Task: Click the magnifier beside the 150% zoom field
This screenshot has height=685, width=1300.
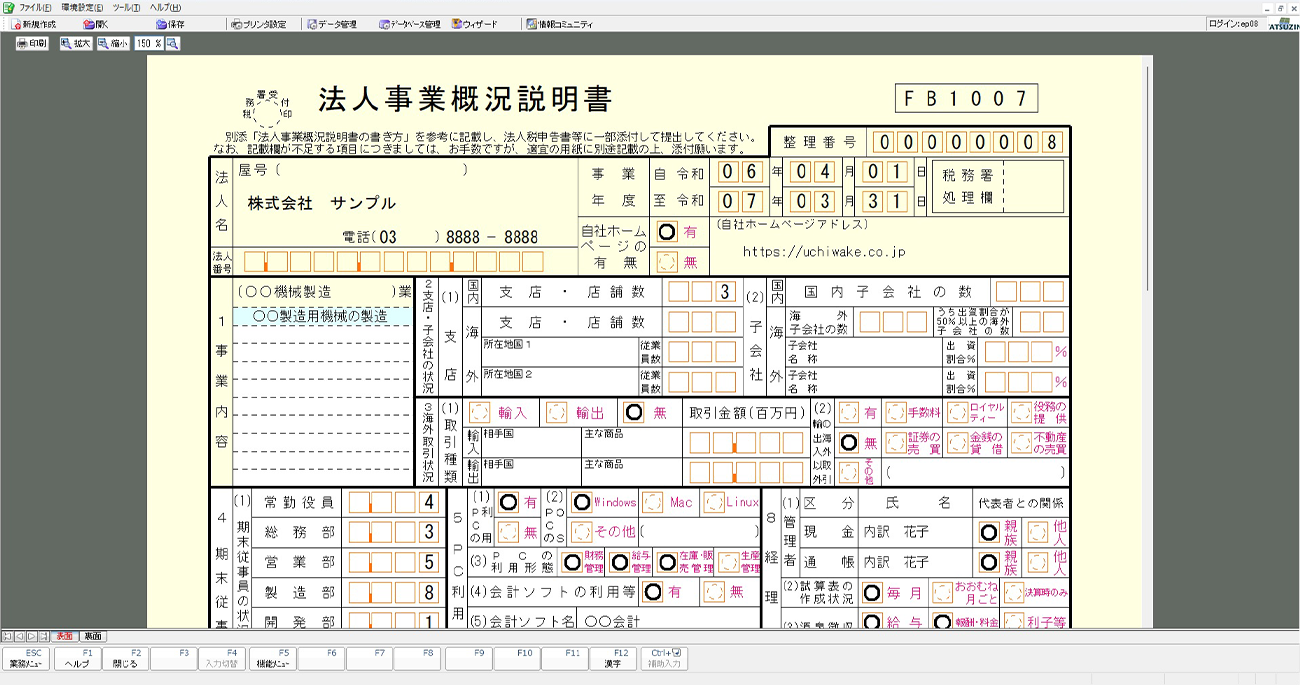Action: click(172, 44)
